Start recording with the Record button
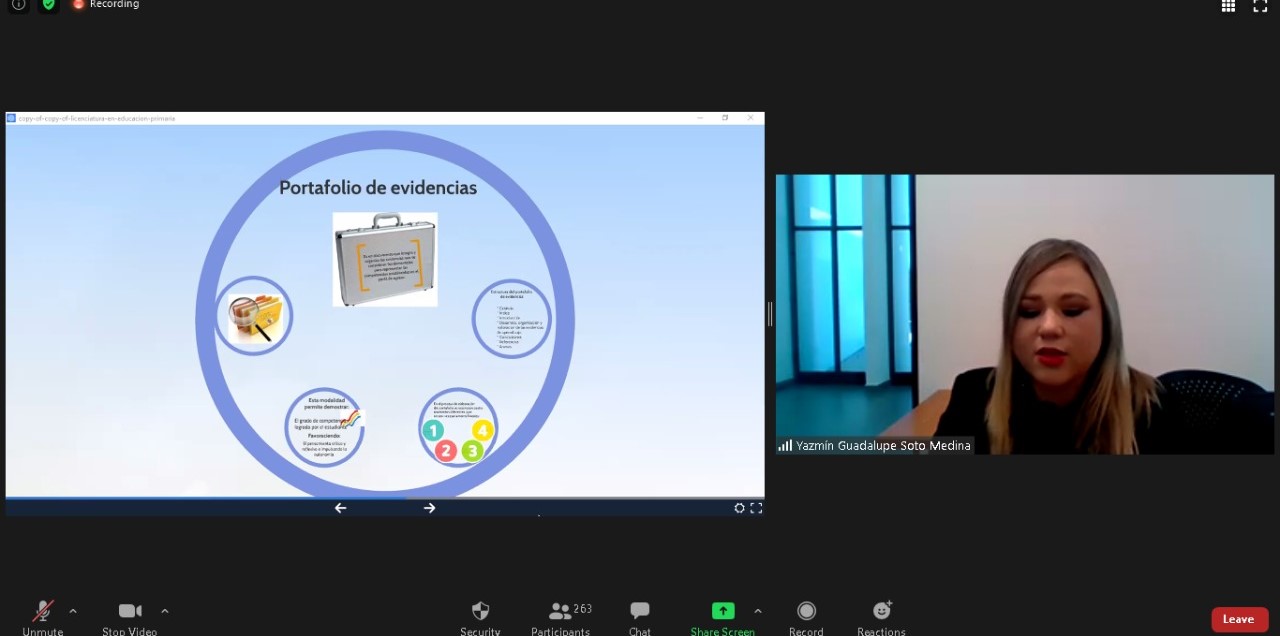Image resolution: width=1280 pixels, height=636 pixels. tap(806, 611)
